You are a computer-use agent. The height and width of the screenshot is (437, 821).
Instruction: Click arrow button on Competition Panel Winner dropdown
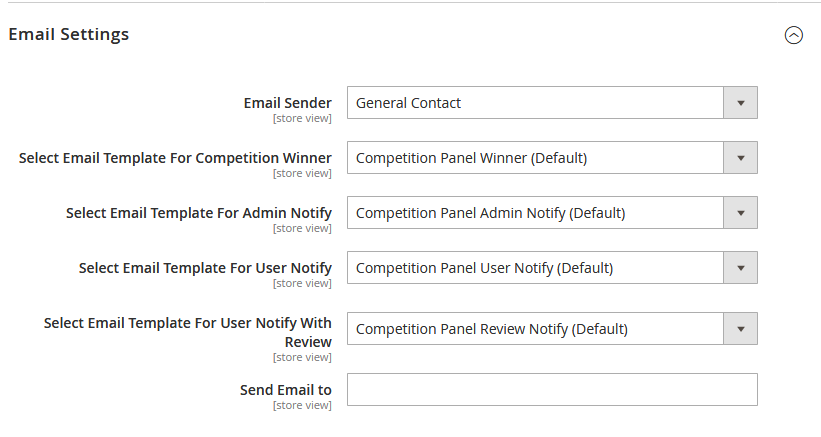[740, 158]
